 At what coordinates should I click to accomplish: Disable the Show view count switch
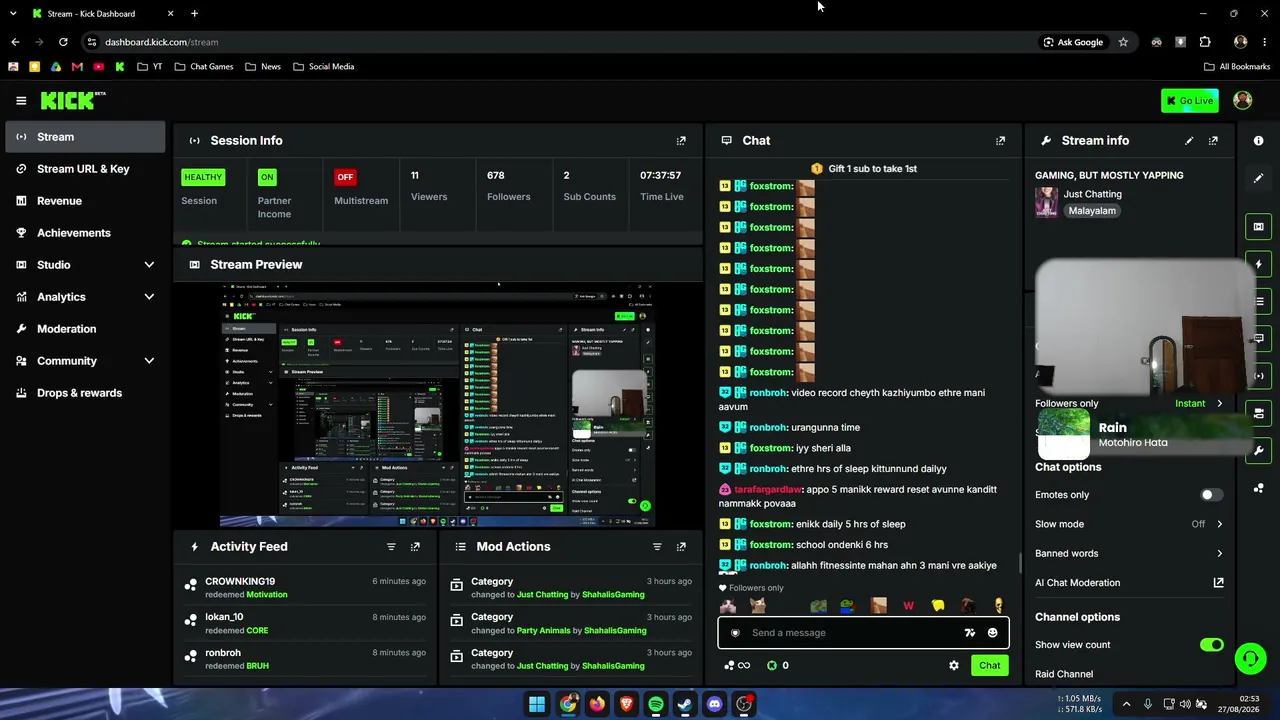1211,645
